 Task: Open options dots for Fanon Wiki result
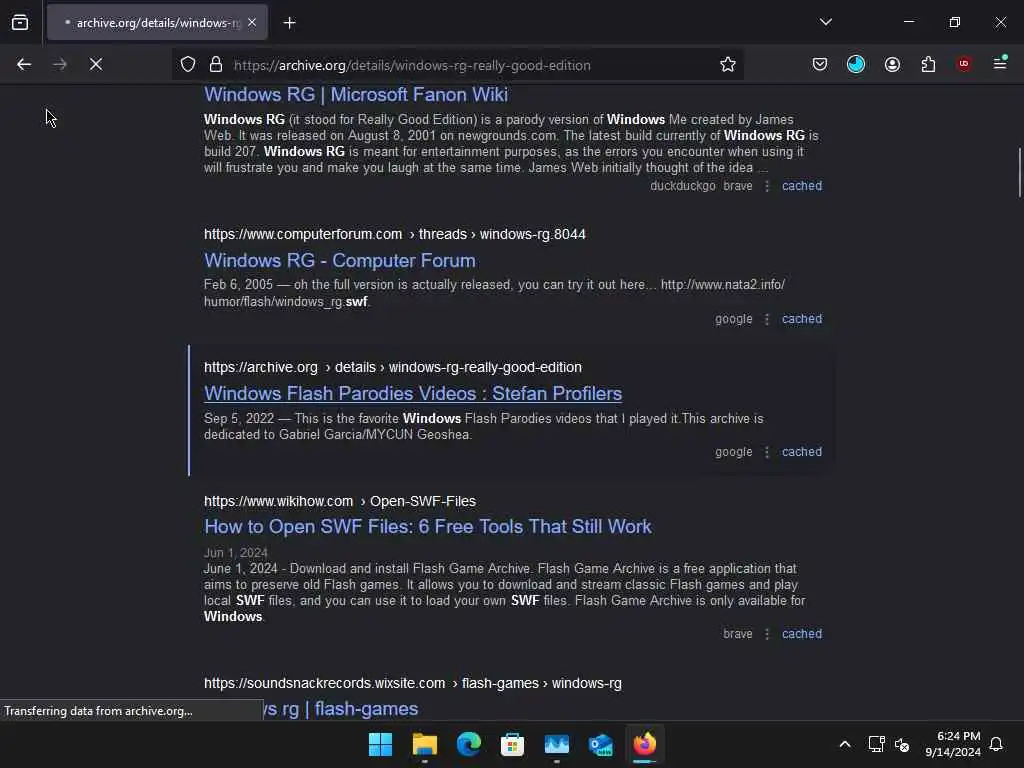(767, 186)
